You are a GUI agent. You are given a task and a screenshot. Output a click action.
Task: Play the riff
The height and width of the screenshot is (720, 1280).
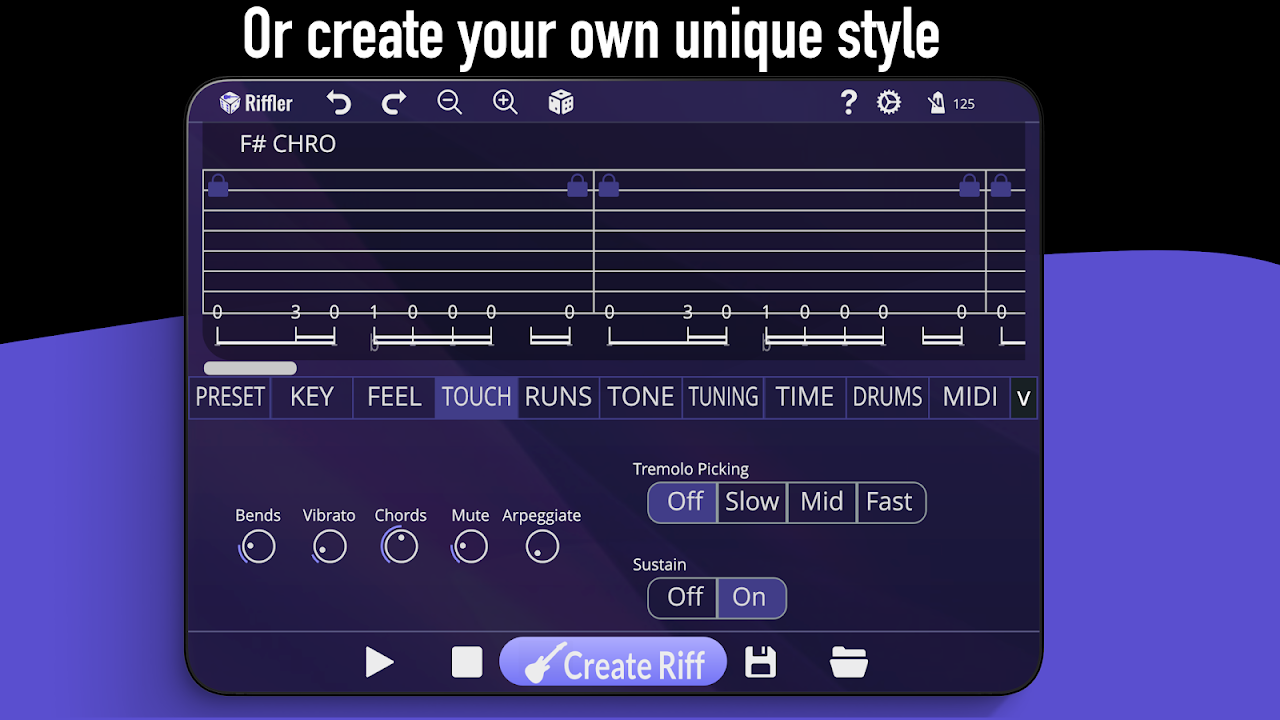click(x=379, y=662)
